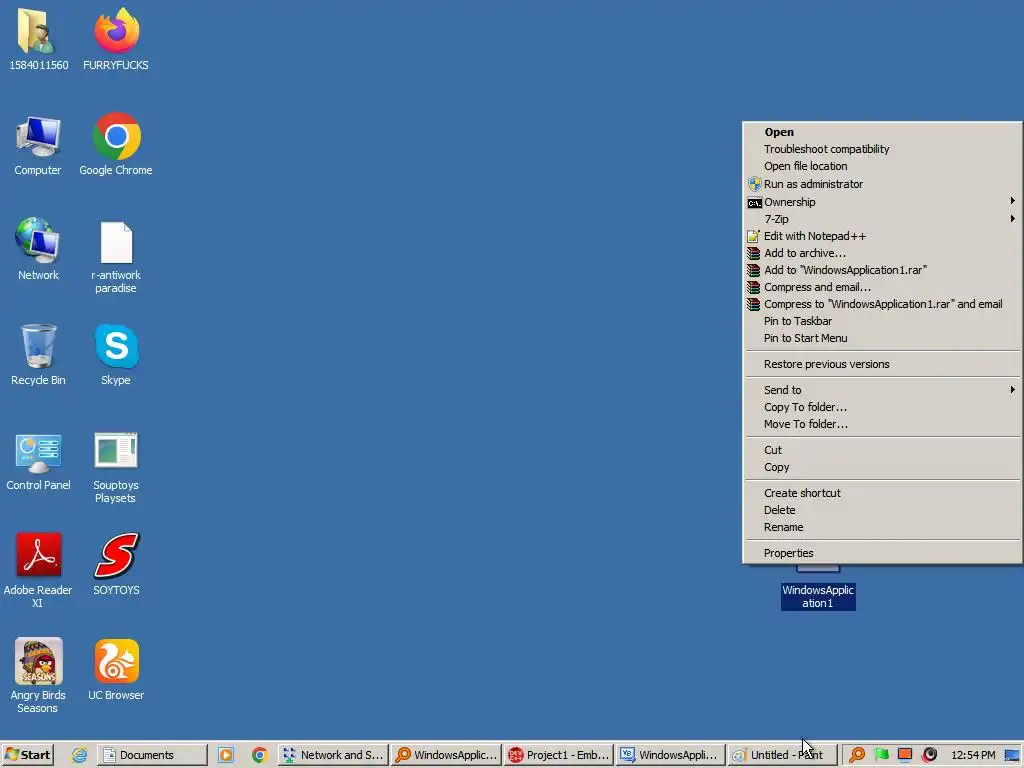Viewport: 1024px width, 768px height.
Task: Choose Pin to Taskbar
Action: coord(883,321)
